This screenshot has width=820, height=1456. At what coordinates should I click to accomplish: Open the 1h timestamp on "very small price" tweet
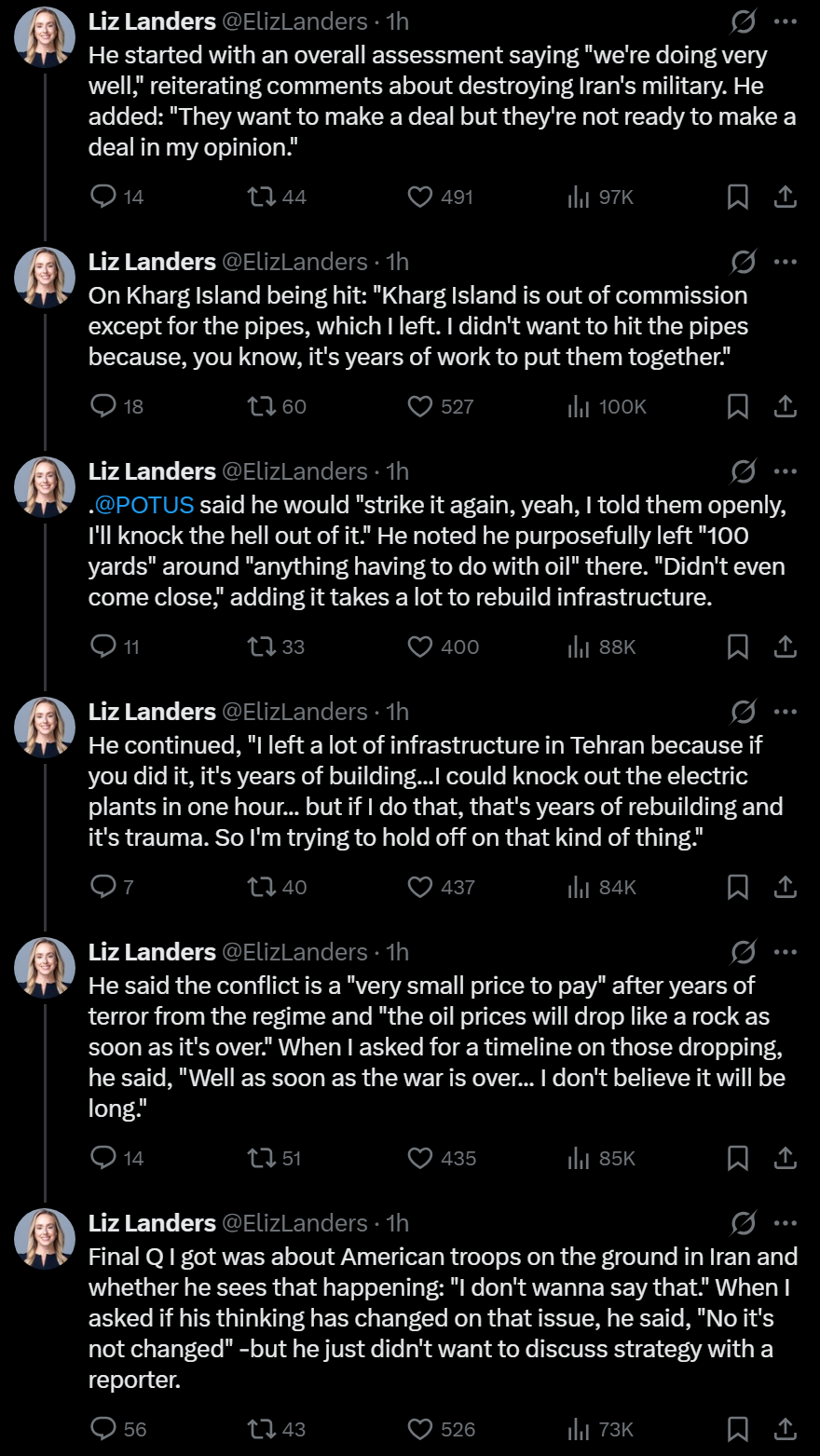click(398, 952)
